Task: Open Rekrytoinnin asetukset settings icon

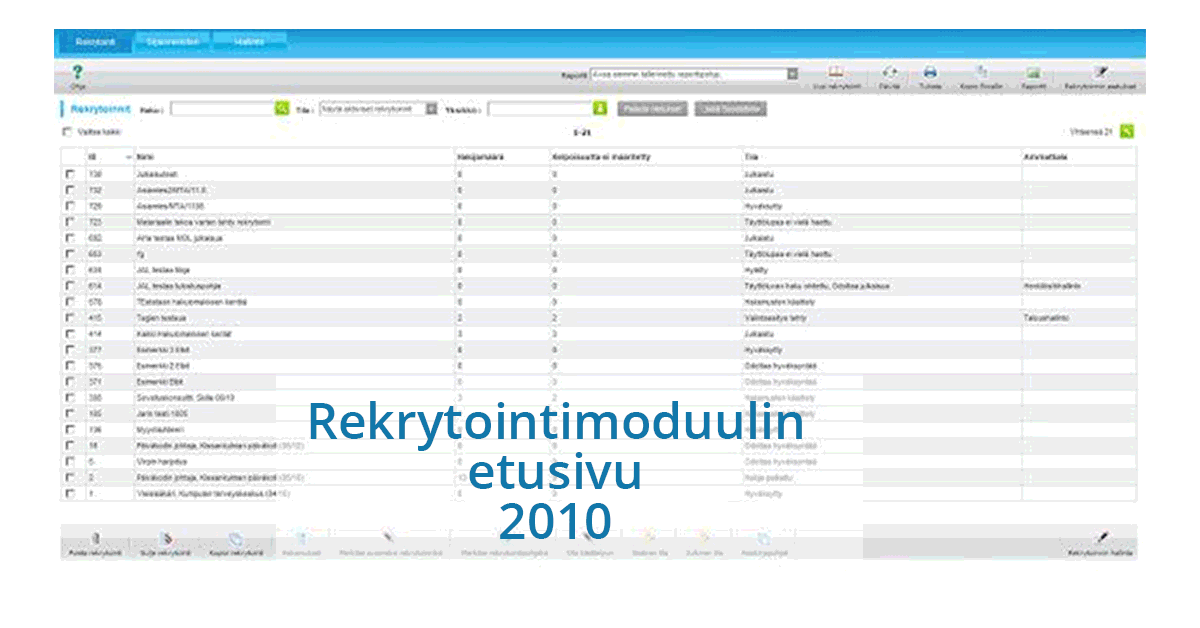Action: (x=1101, y=73)
